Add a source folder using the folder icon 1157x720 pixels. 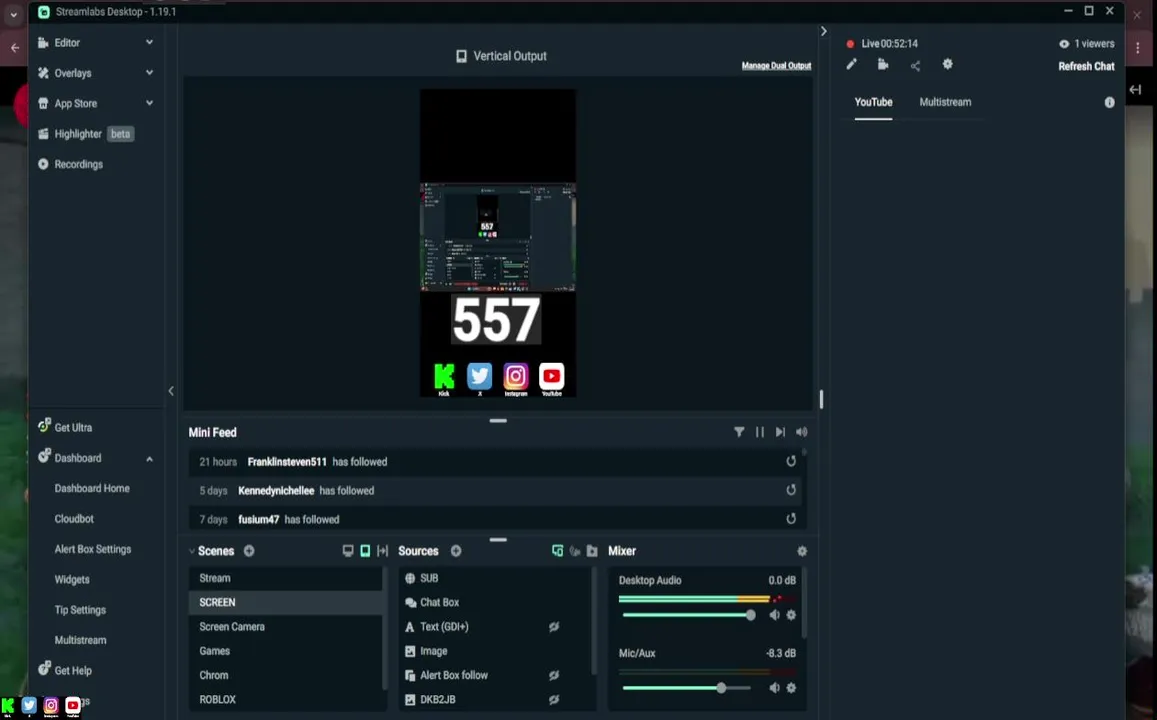592,551
